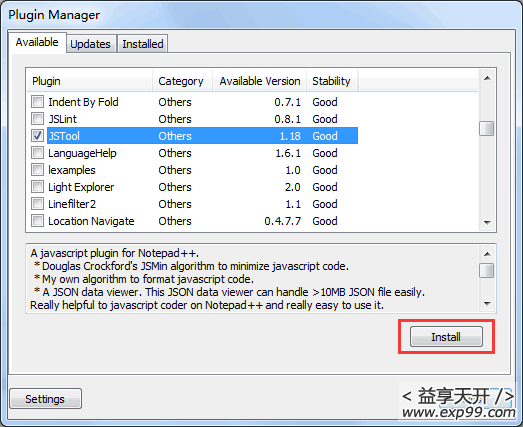
Task: Click description box scroll down arrow
Action: (x=487, y=304)
